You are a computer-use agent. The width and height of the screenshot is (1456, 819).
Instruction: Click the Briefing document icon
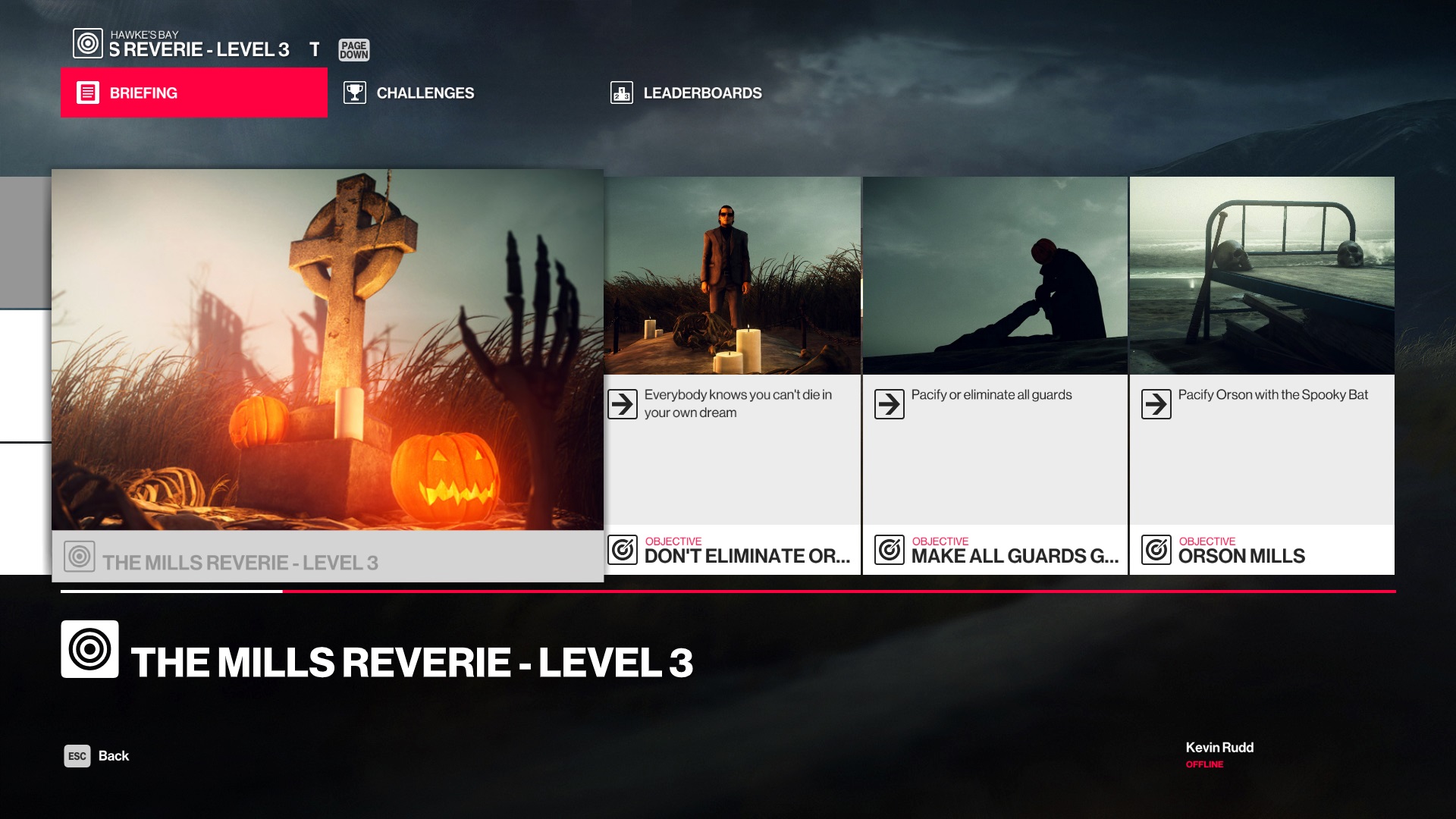pyautogui.click(x=88, y=93)
